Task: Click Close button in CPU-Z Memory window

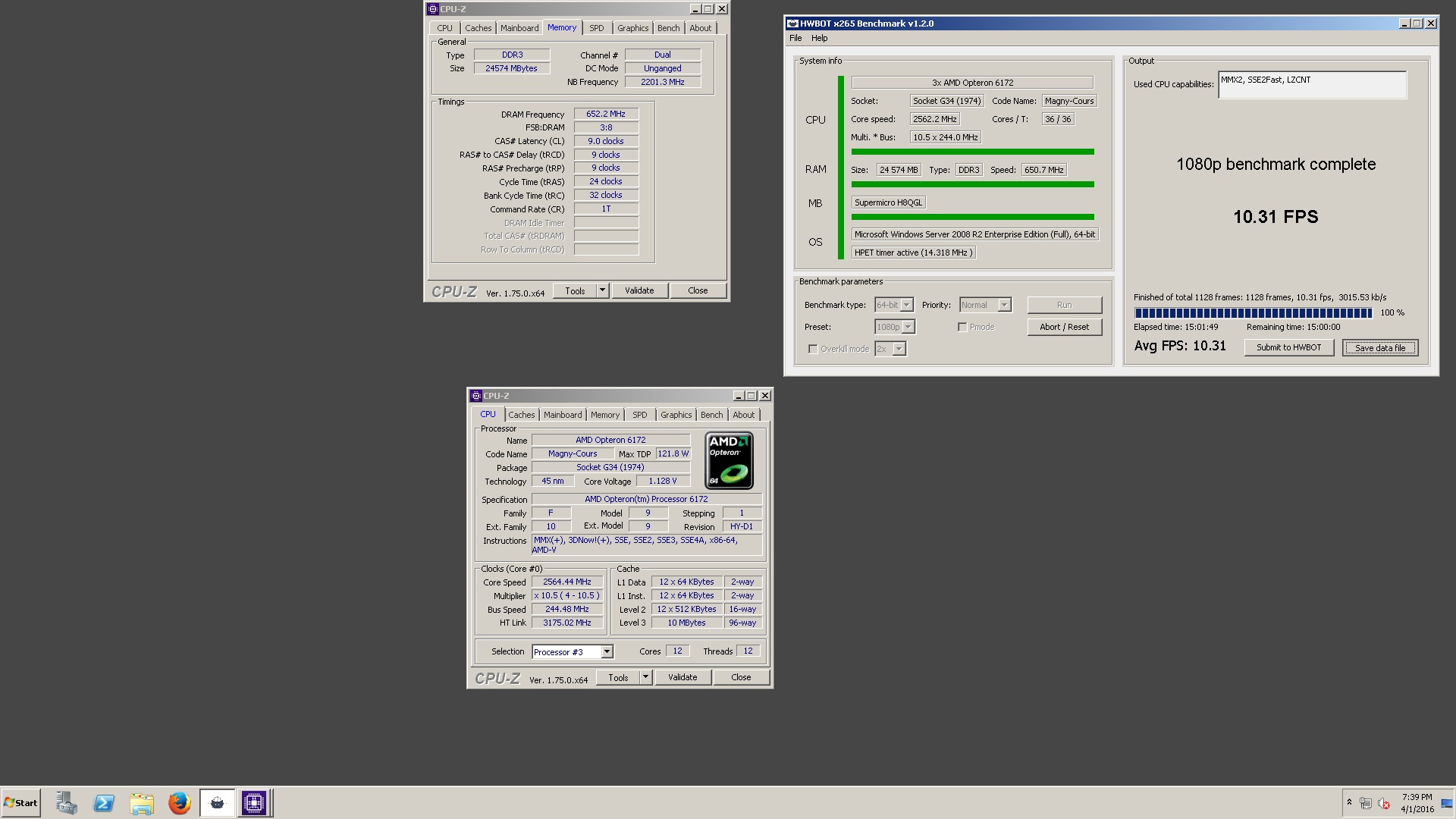Action: coord(698,290)
